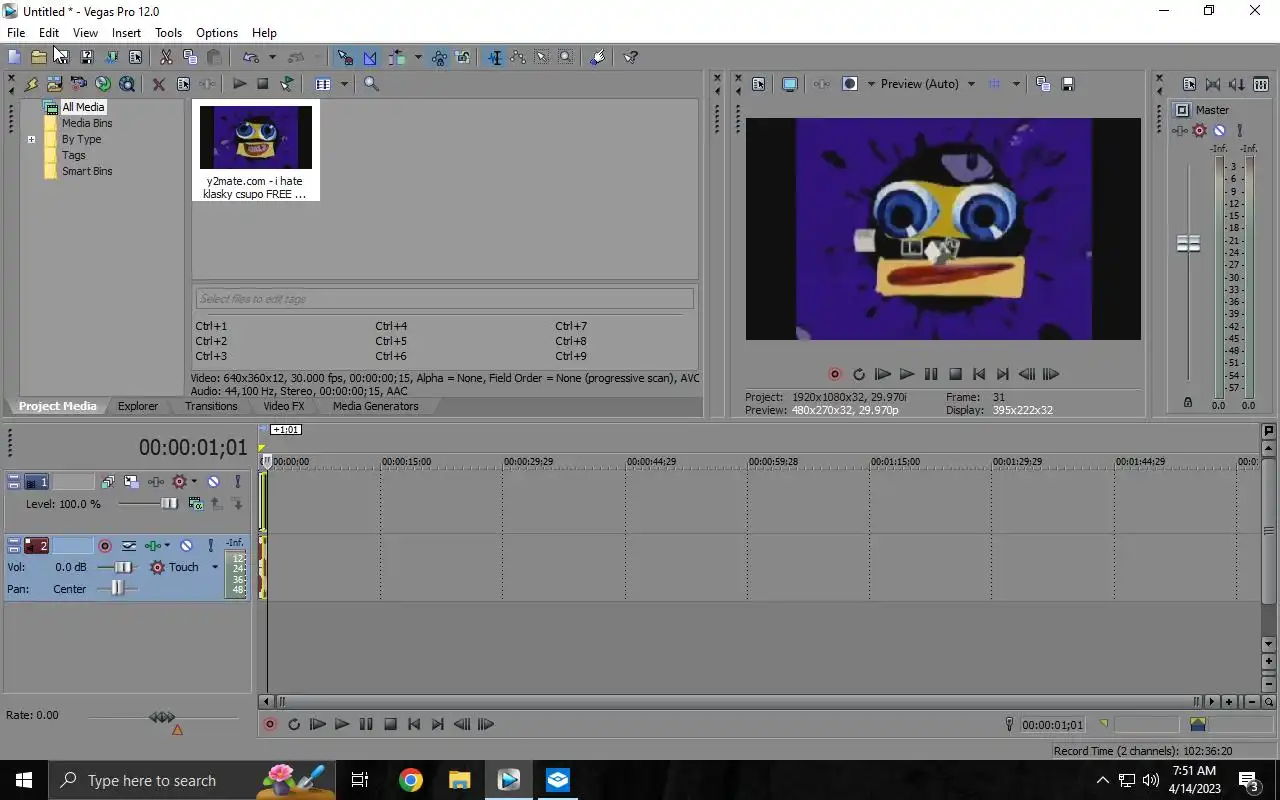Open the Edit menu
This screenshot has height=800, width=1280.
tap(49, 33)
